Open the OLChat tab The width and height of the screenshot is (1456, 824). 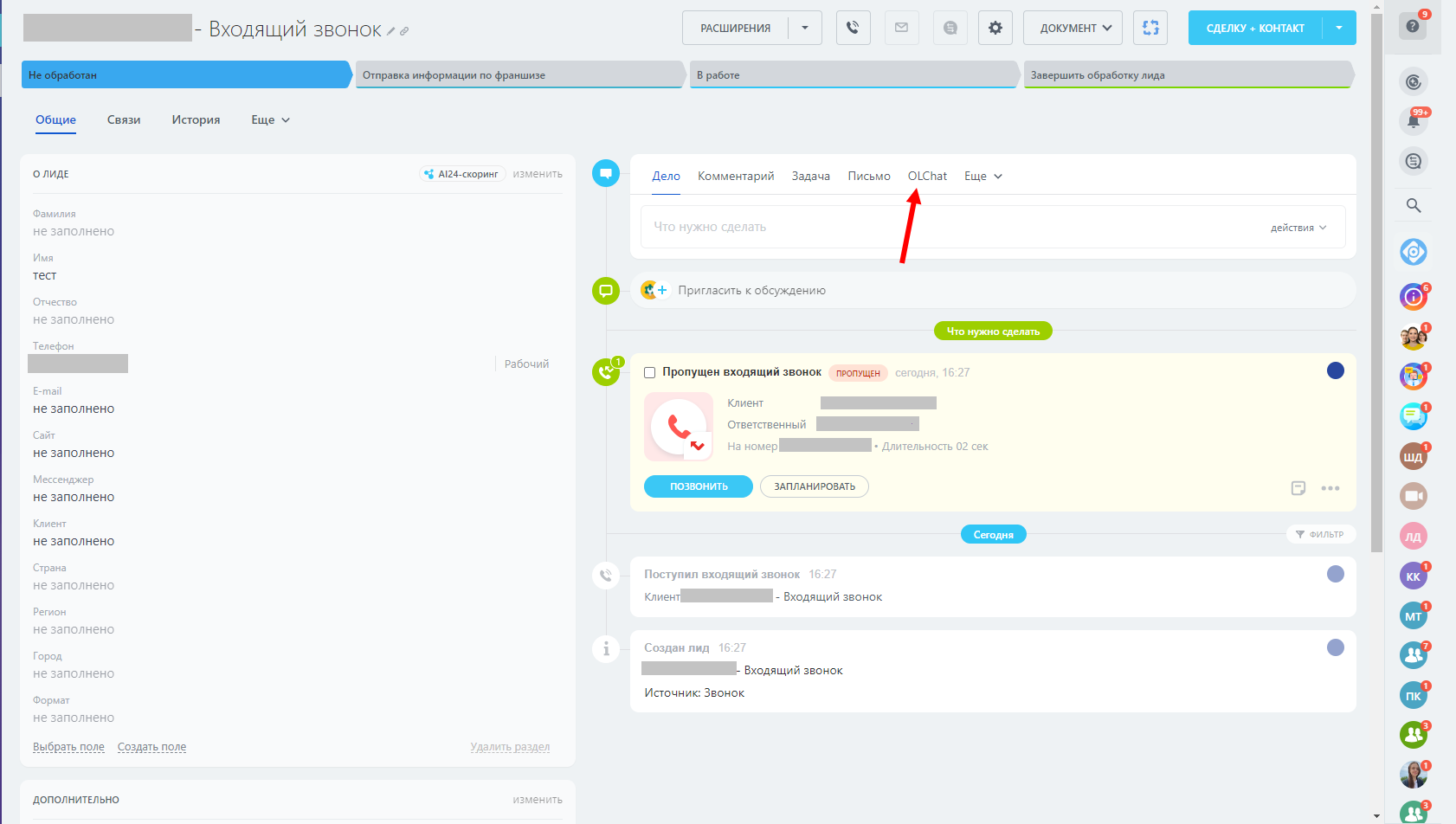click(x=927, y=176)
